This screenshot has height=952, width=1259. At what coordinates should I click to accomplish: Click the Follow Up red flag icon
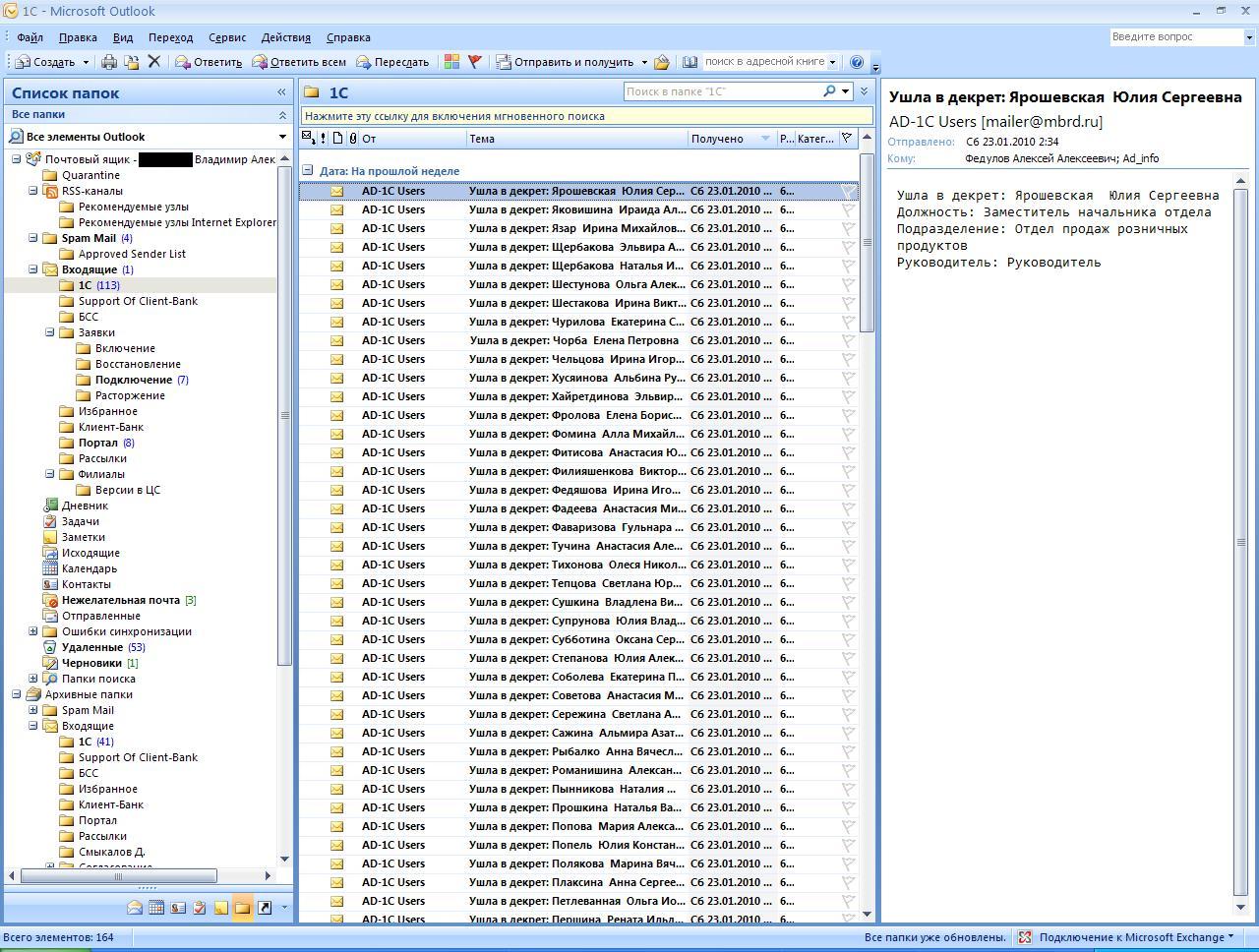[x=474, y=62]
